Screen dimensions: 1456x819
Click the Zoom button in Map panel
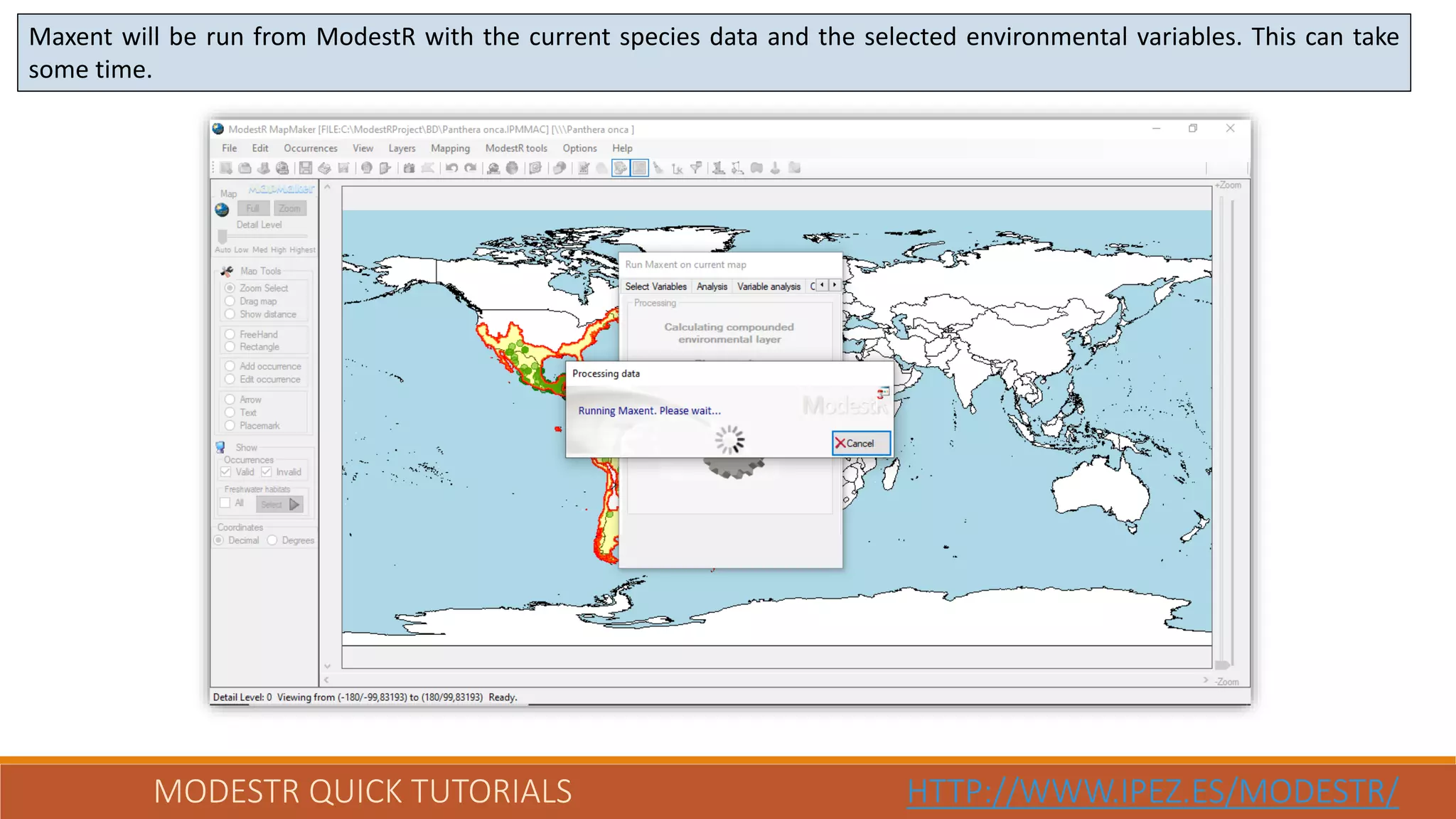289,208
